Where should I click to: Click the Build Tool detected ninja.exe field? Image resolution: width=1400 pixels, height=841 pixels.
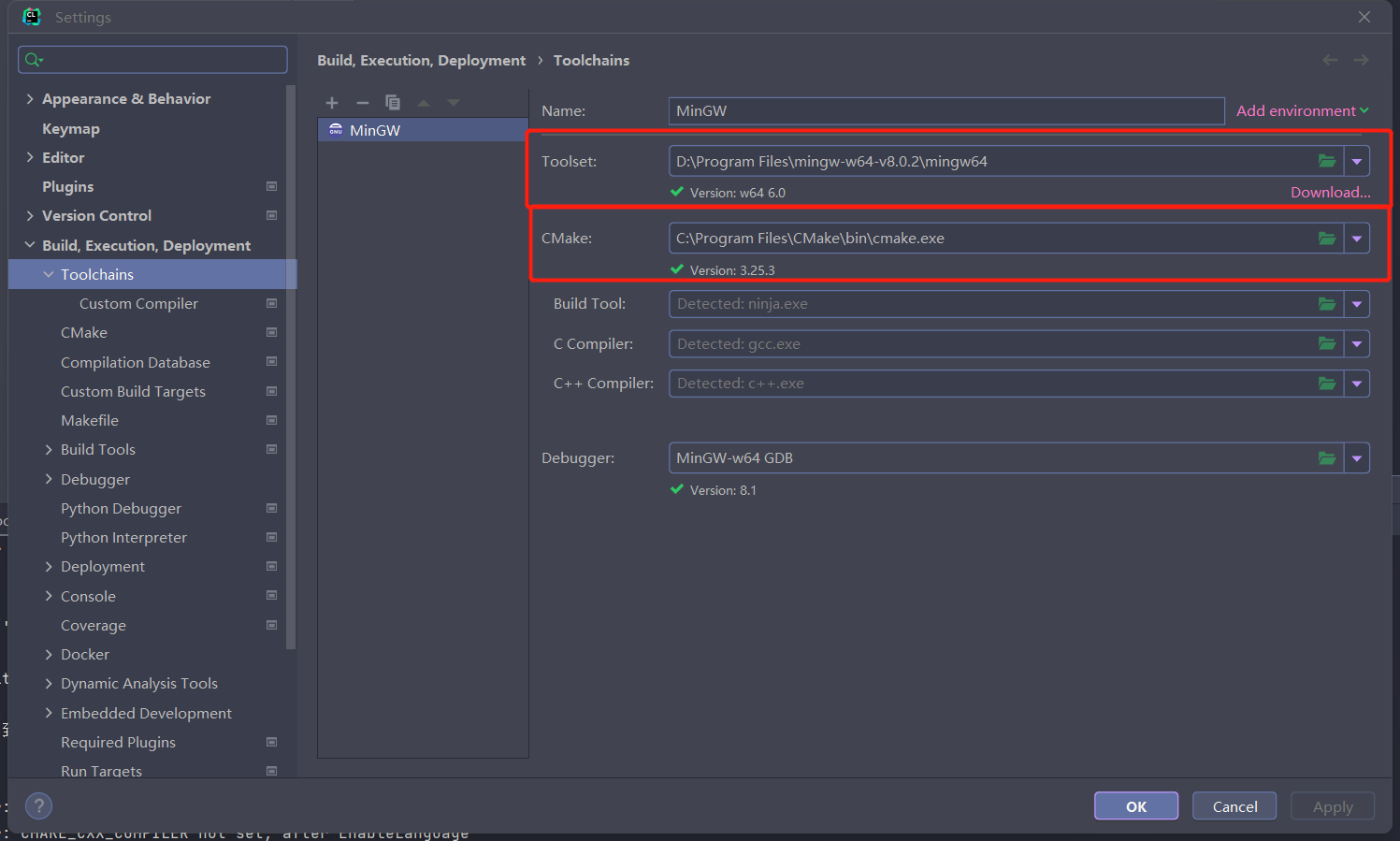pyautogui.click(x=1006, y=304)
